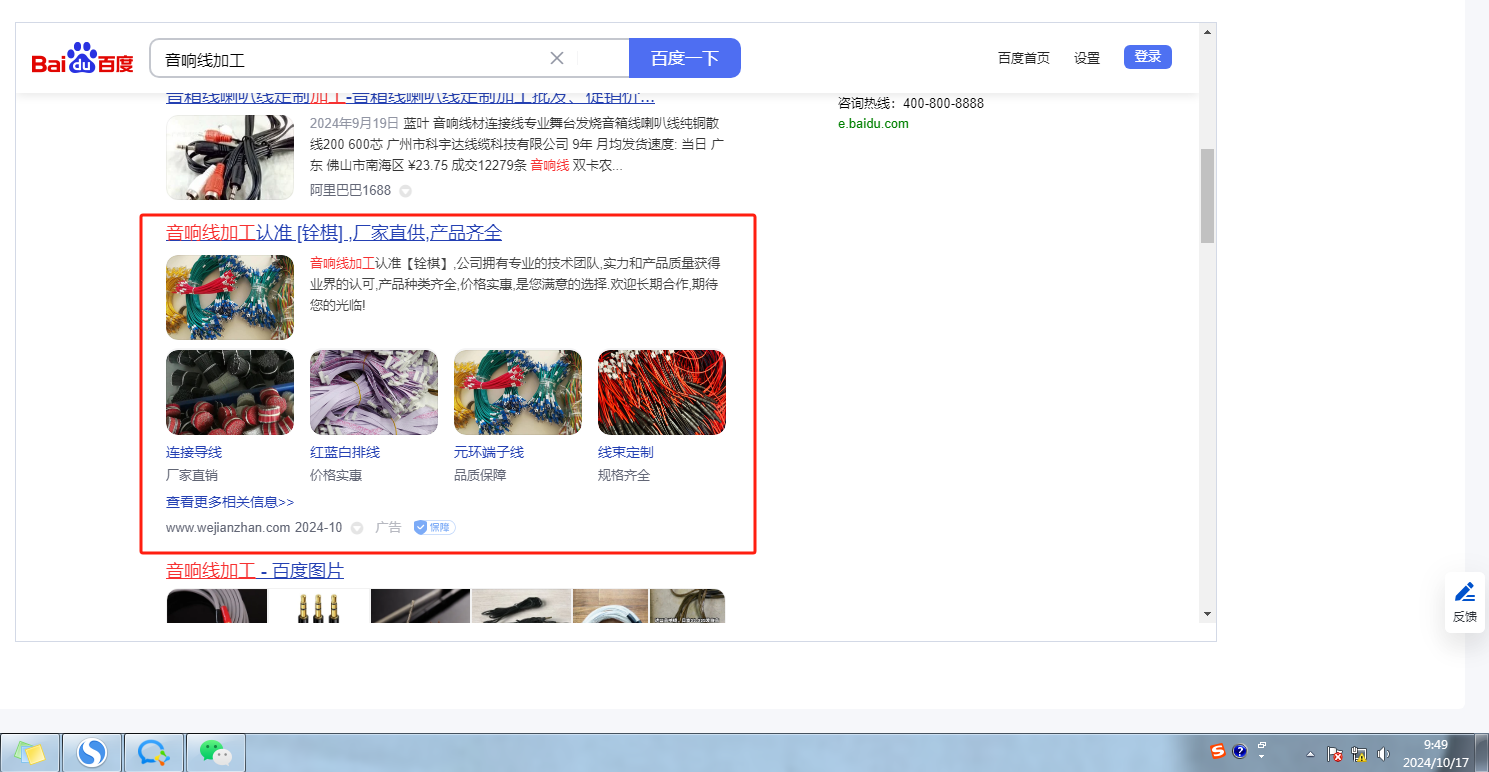The width and height of the screenshot is (1489, 772).
Task: Open the 音箱线喇叭线定制加工 result title
Action: 410,97
